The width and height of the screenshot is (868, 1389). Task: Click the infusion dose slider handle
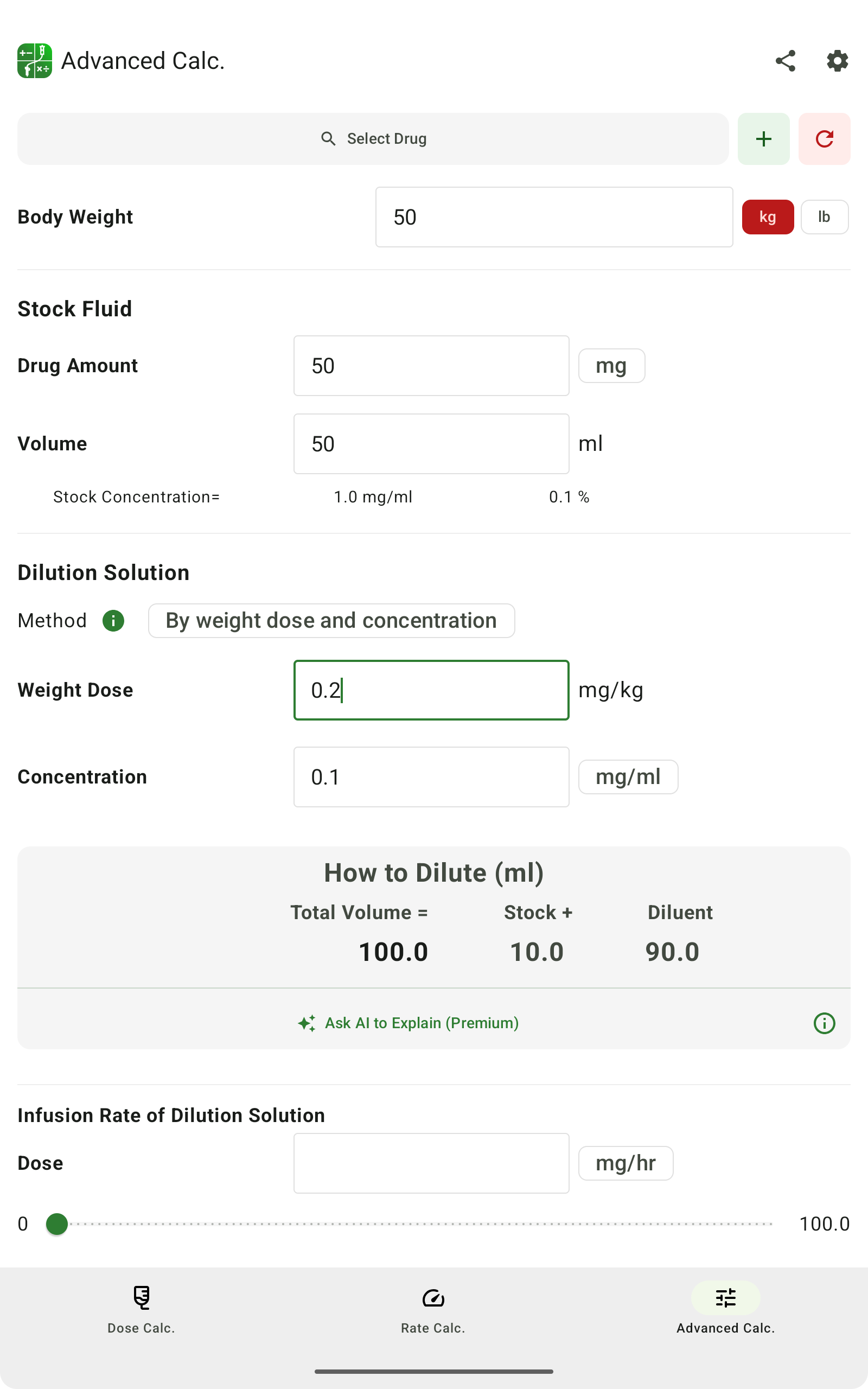point(57,1224)
